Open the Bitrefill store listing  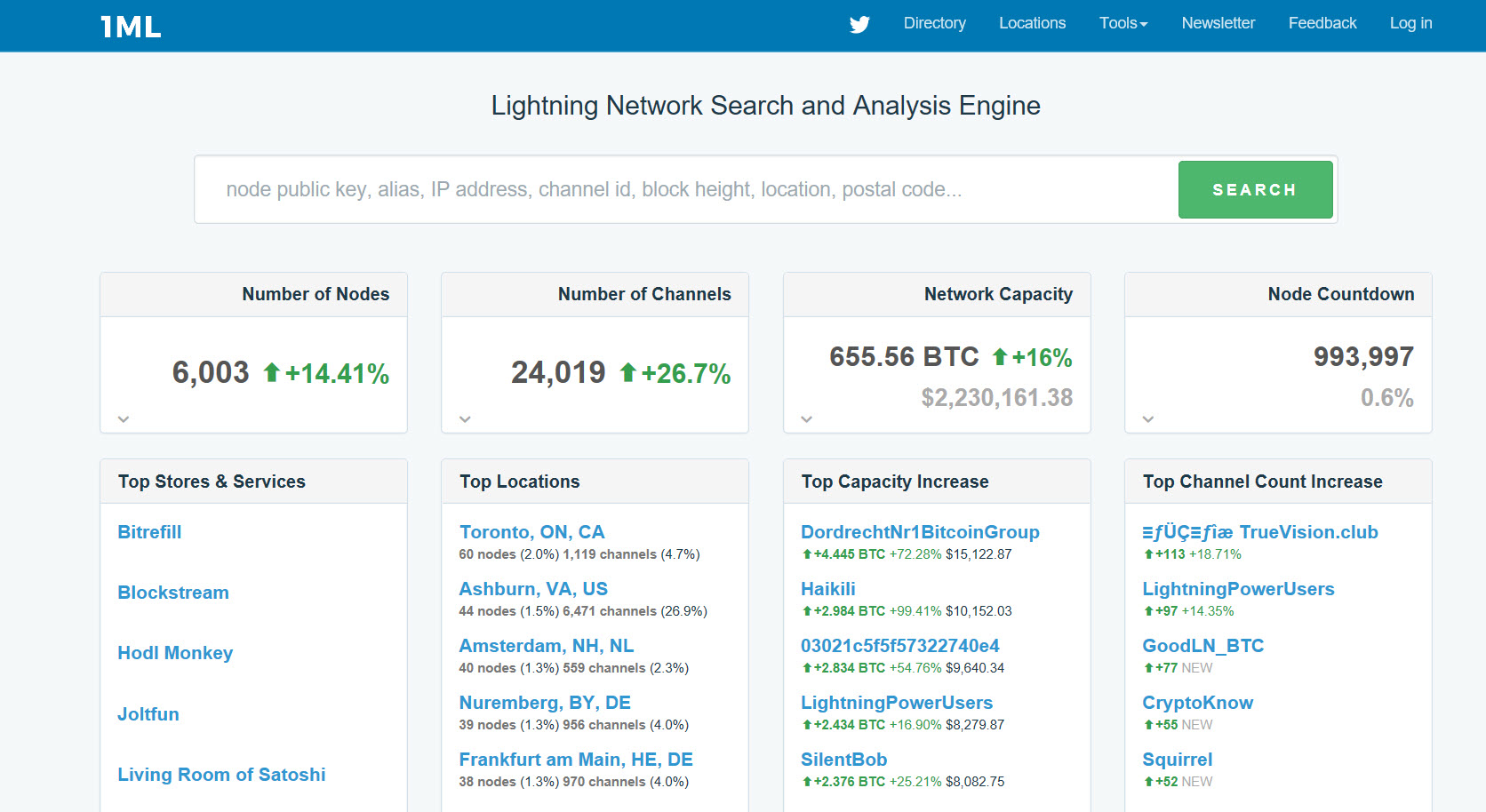click(x=149, y=532)
